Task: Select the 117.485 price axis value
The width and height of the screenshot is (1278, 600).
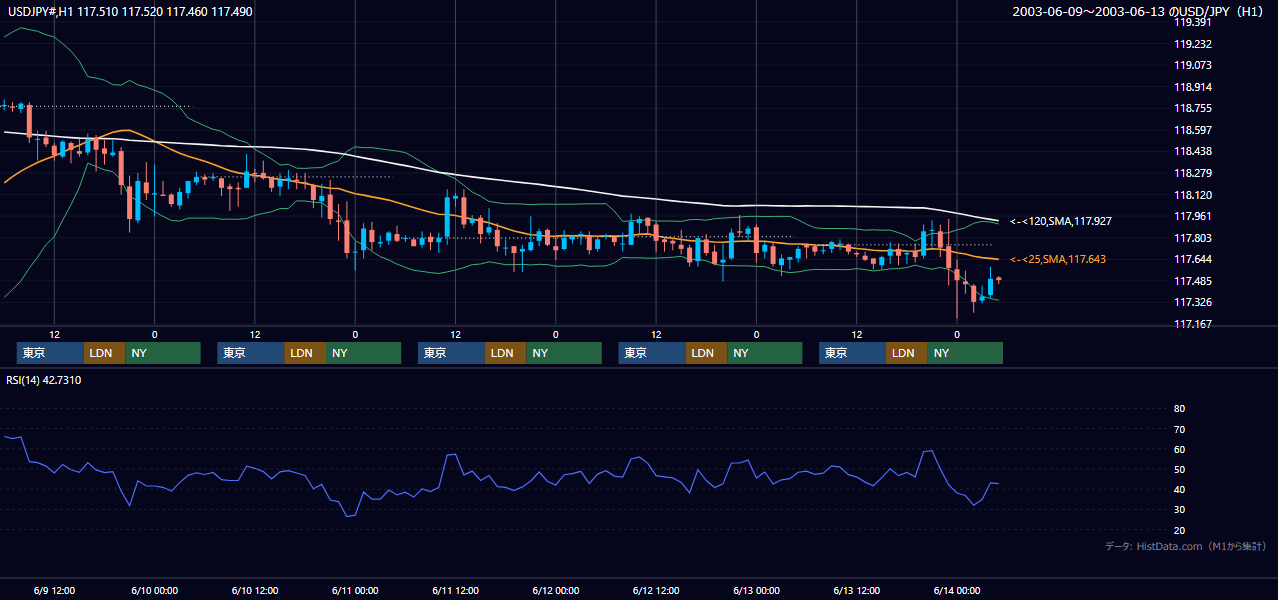Action: click(x=1192, y=281)
